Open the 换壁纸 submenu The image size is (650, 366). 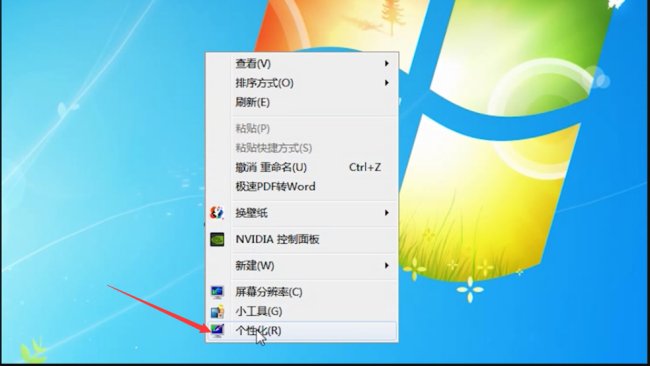click(x=302, y=213)
